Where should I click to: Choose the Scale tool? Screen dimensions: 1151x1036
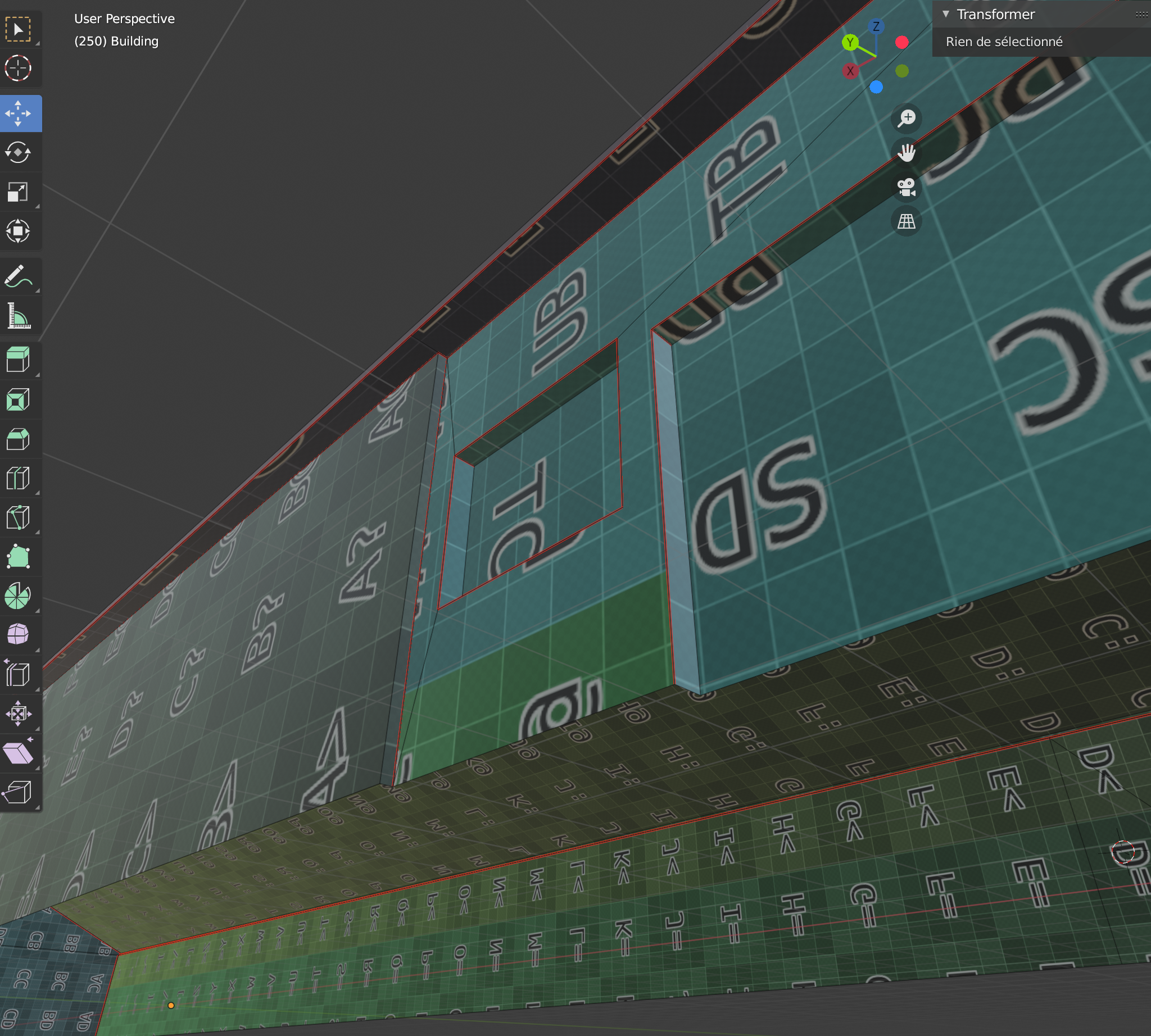[x=18, y=192]
